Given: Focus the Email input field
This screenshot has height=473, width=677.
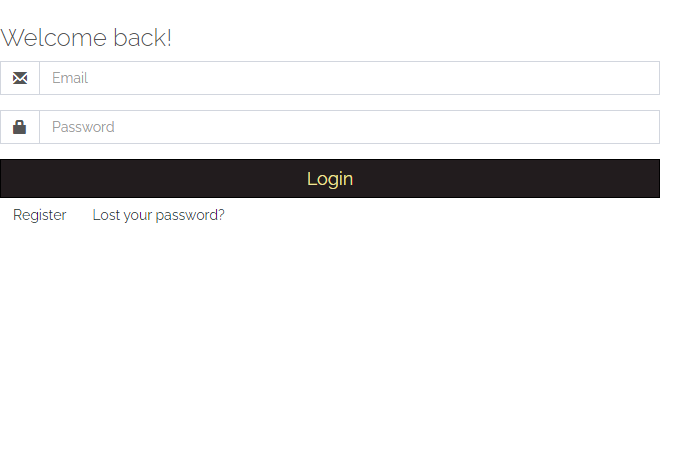Looking at the screenshot, I should 349,78.
